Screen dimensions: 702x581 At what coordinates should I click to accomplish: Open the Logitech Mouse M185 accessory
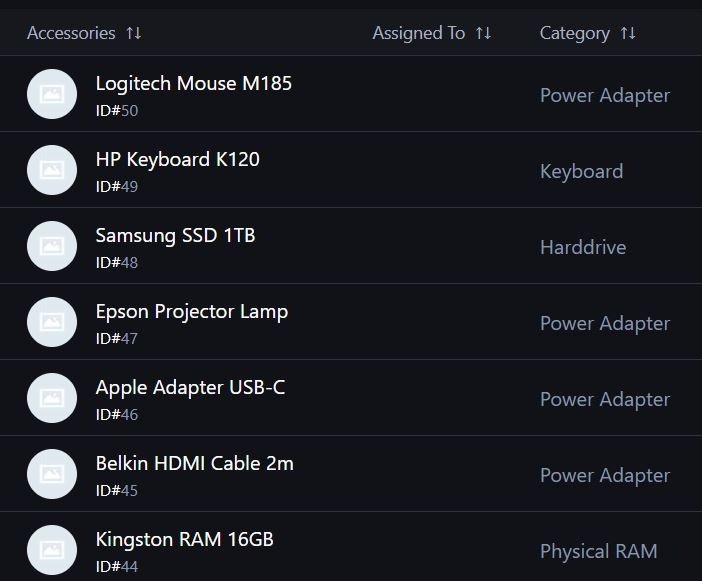coord(194,84)
